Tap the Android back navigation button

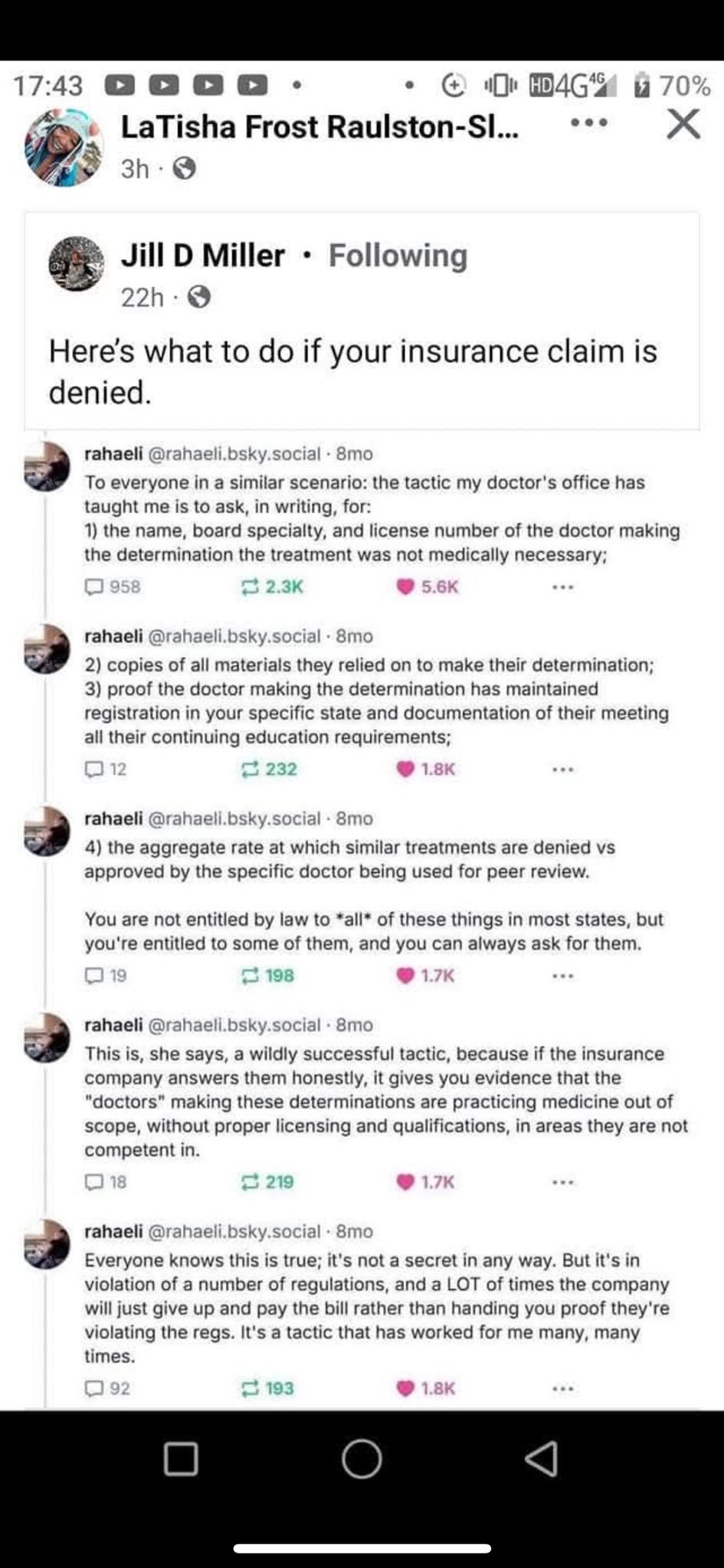pos(542,1459)
